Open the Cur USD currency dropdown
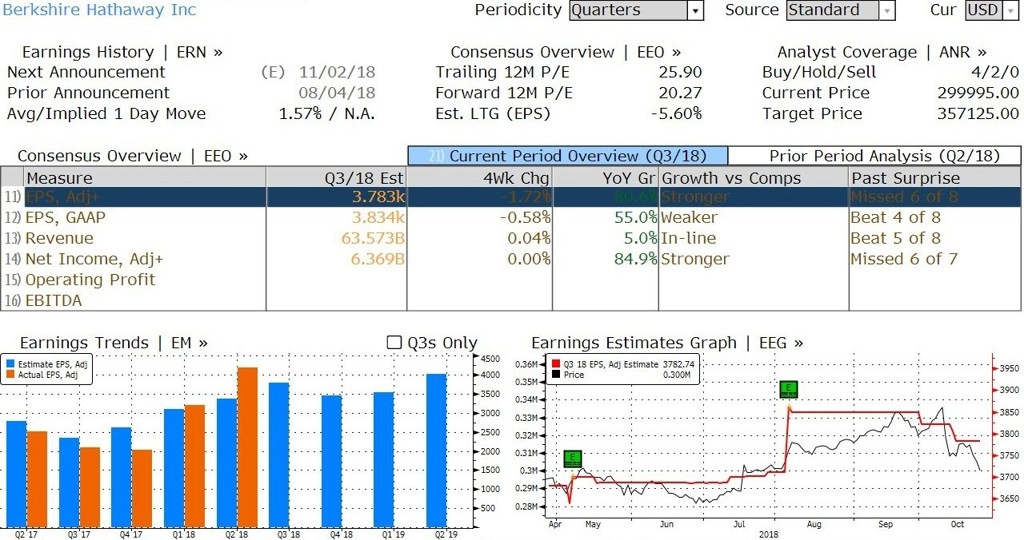1024x540 pixels. (991, 10)
